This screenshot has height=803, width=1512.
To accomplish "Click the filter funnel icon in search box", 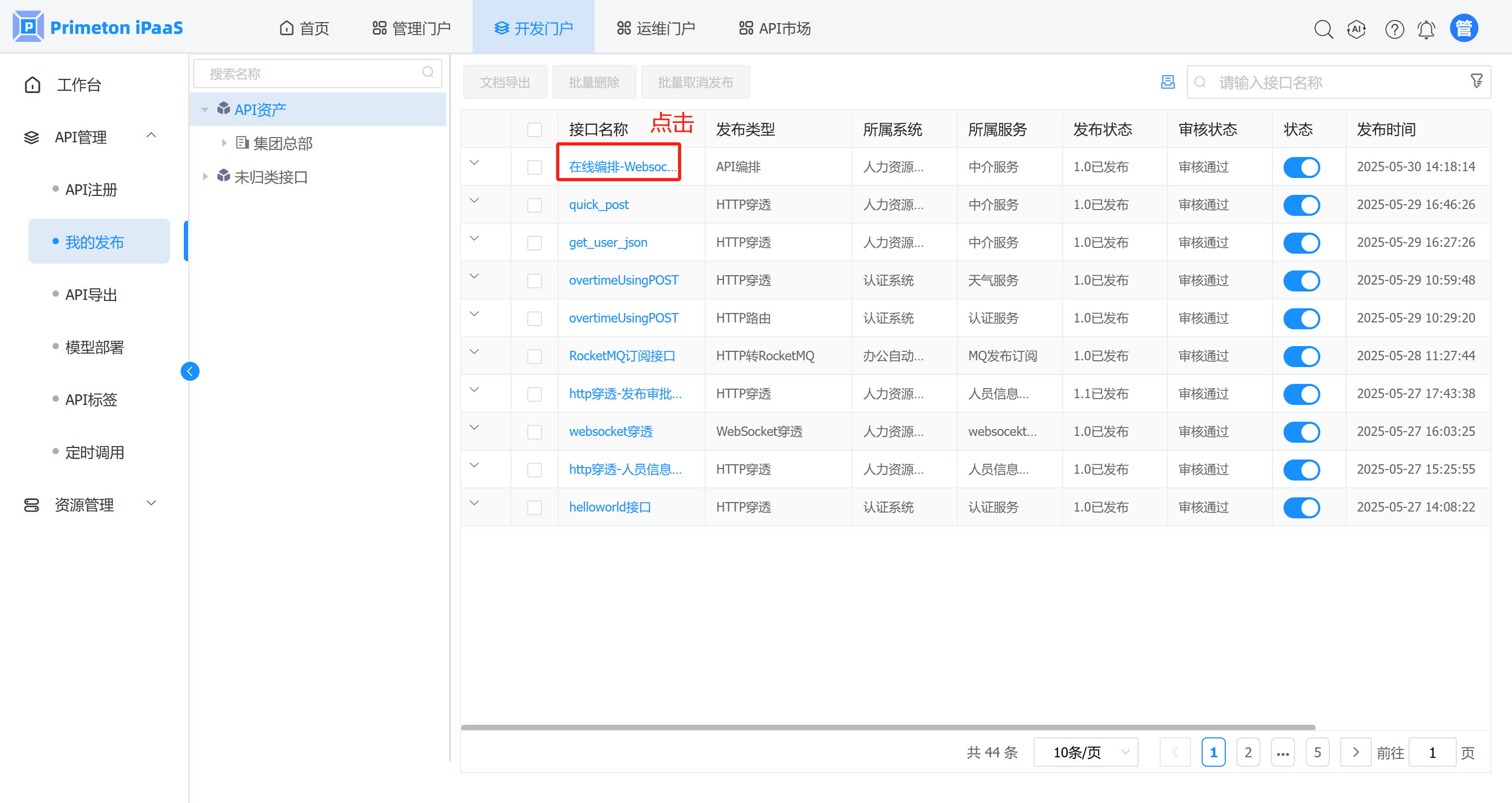I will pos(1476,81).
